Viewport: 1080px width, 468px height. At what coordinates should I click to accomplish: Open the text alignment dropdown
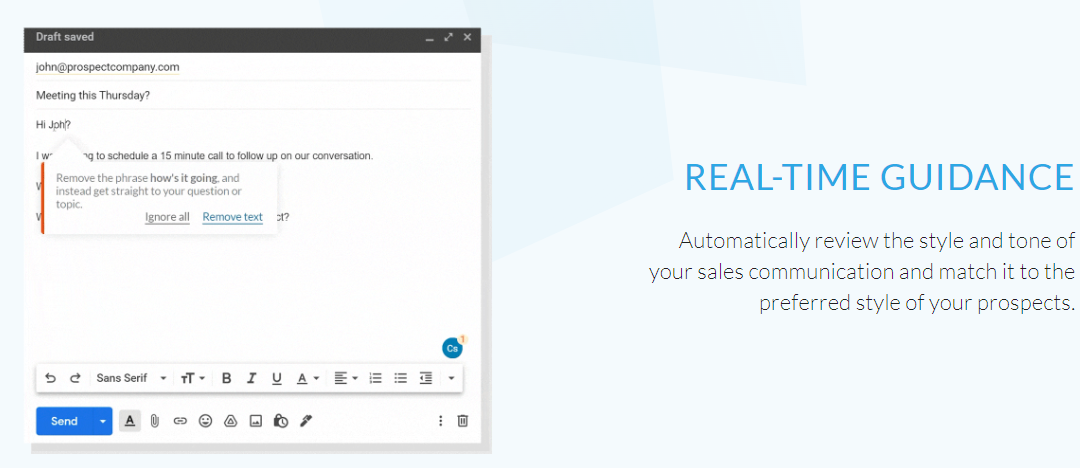pyautogui.click(x=346, y=378)
